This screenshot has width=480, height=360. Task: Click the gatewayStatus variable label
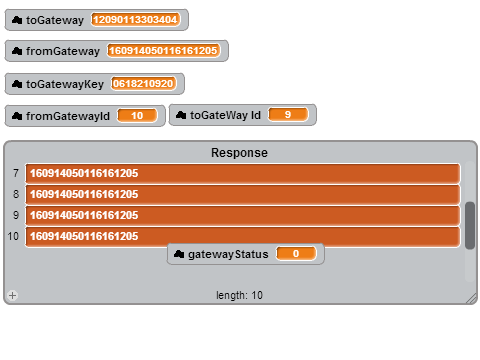[228, 254]
